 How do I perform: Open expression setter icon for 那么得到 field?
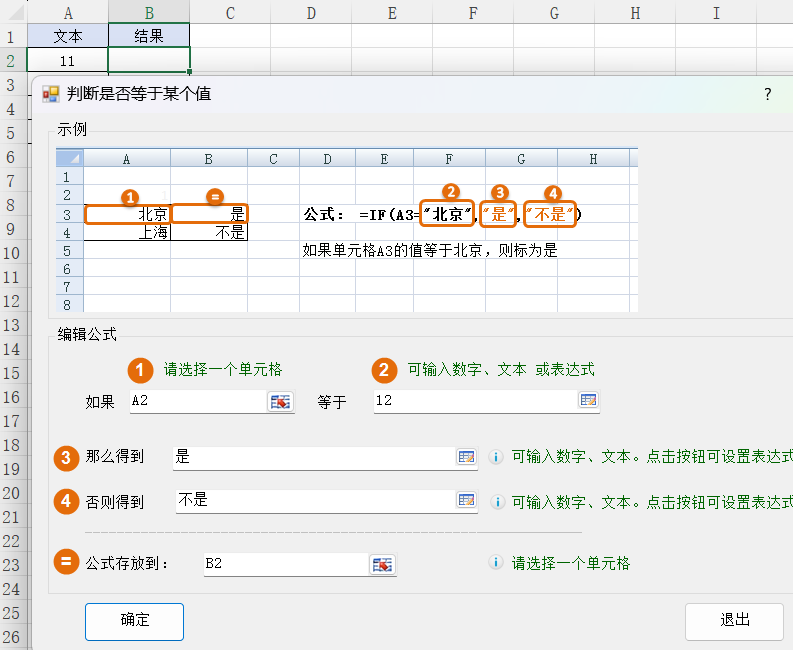pyautogui.click(x=466, y=457)
